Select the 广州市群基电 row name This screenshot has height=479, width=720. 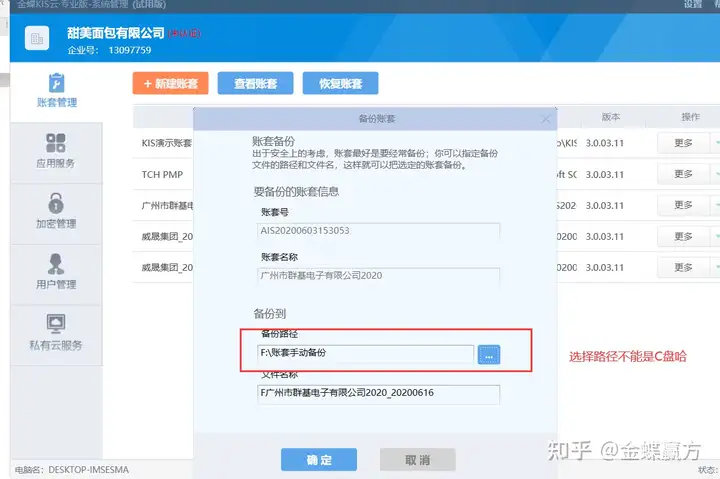(x=167, y=205)
